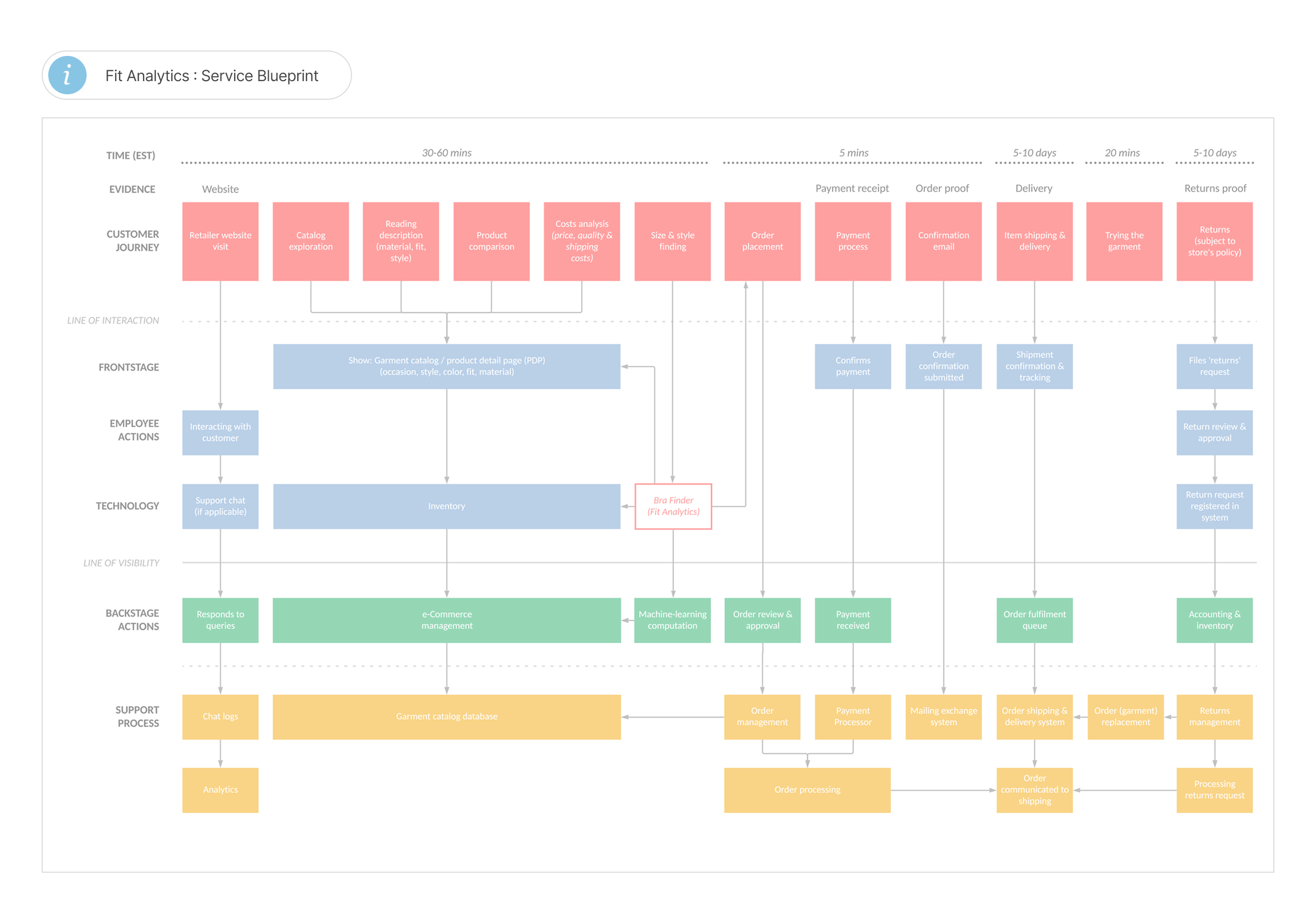Select the Mailing exchange system box
This screenshot has height=921, width=1316.
944,717
